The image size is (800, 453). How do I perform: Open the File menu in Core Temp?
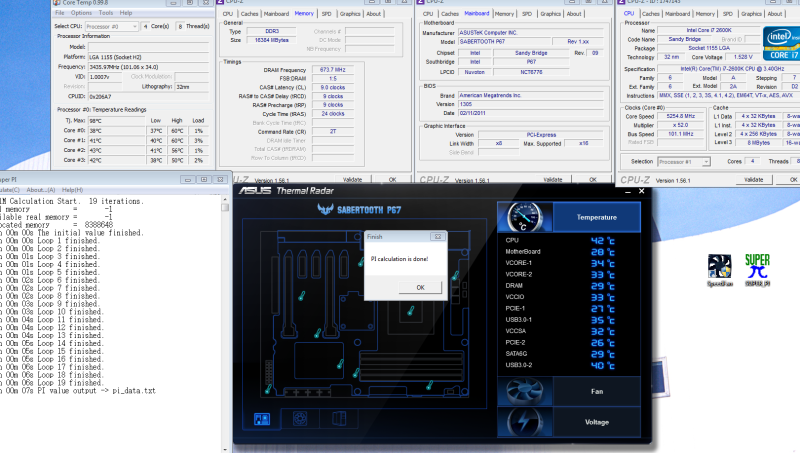pyautogui.click(x=60, y=13)
